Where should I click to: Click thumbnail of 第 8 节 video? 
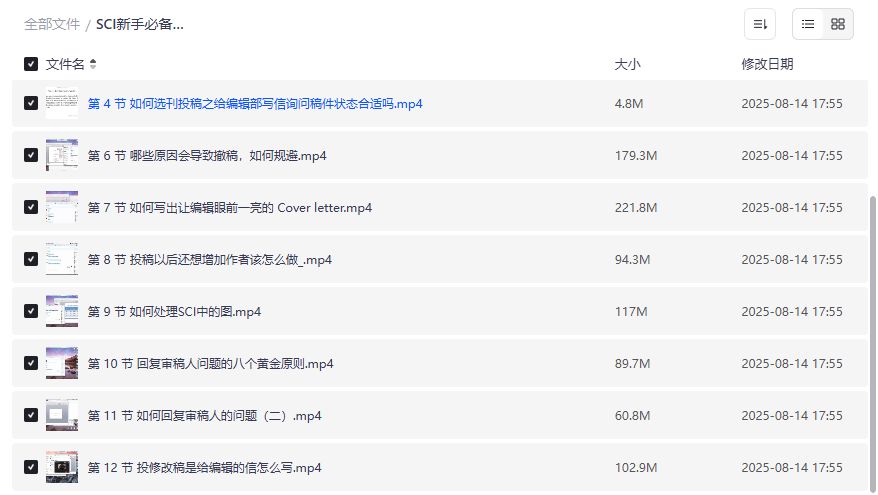[x=62, y=259]
